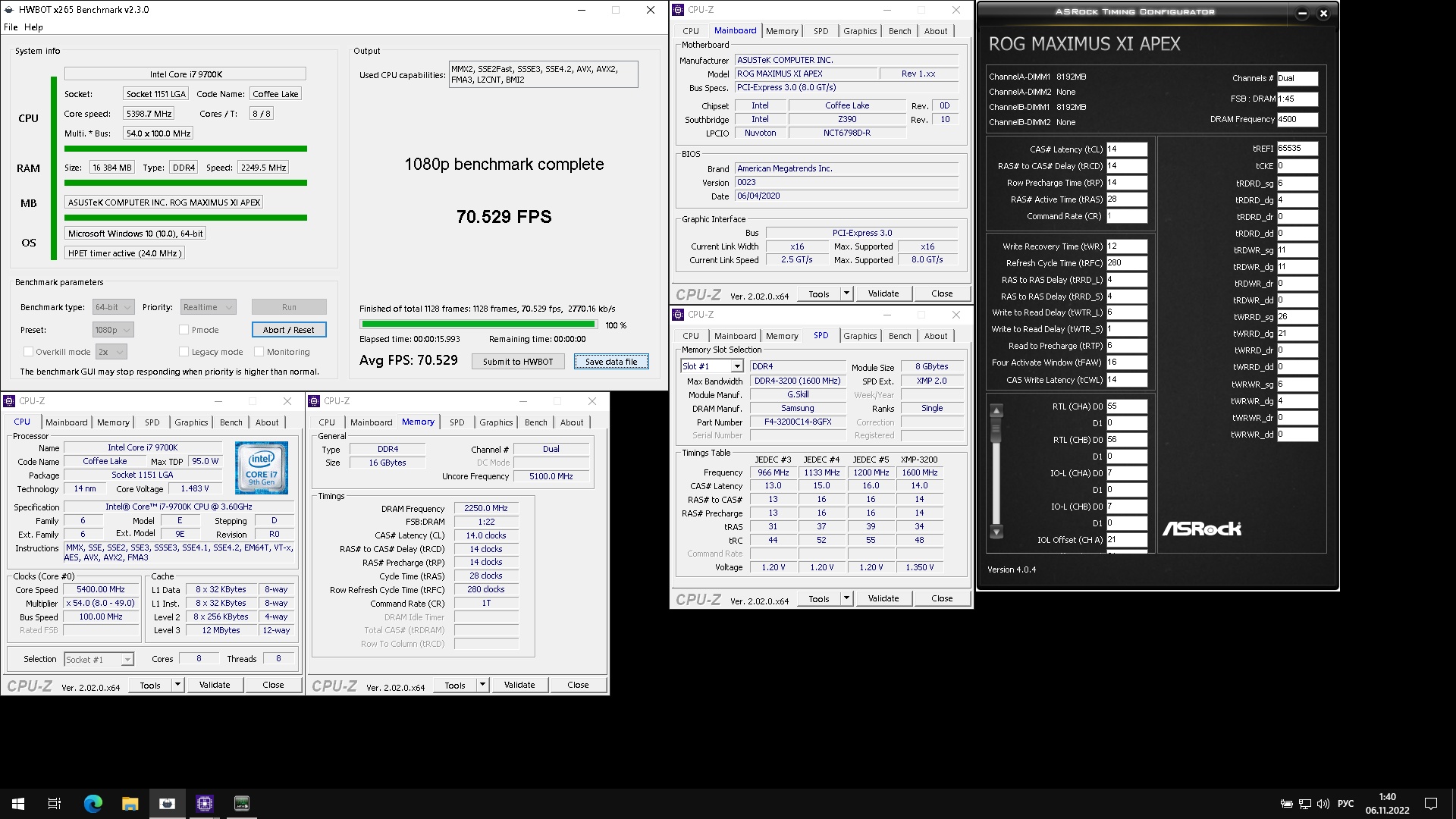Click benchmark progress bar at 100%
The width and height of the screenshot is (1456, 819).
[x=479, y=325]
